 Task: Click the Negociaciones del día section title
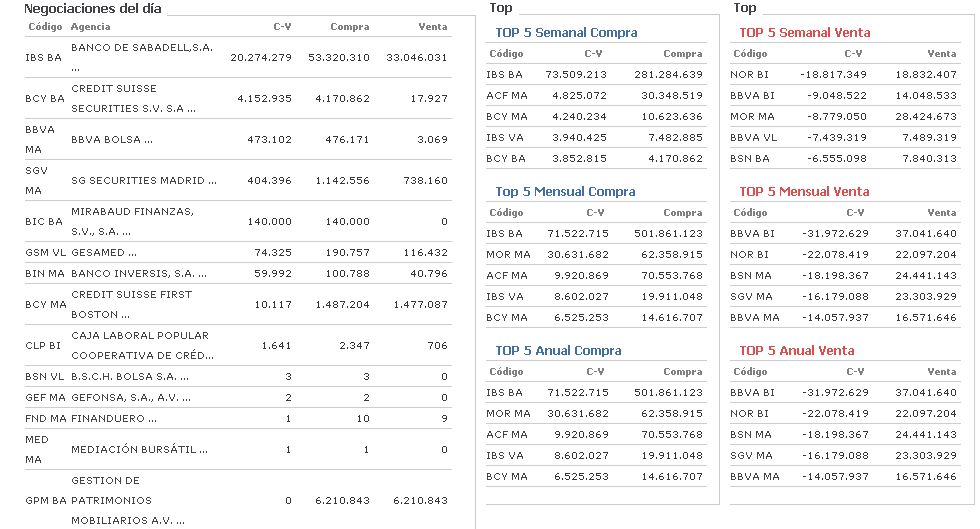coord(93,8)
